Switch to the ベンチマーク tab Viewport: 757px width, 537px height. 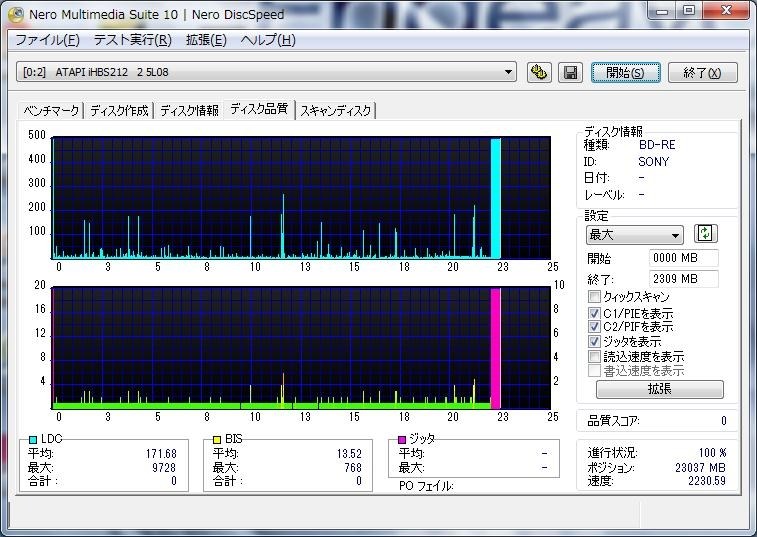point(51,111)
